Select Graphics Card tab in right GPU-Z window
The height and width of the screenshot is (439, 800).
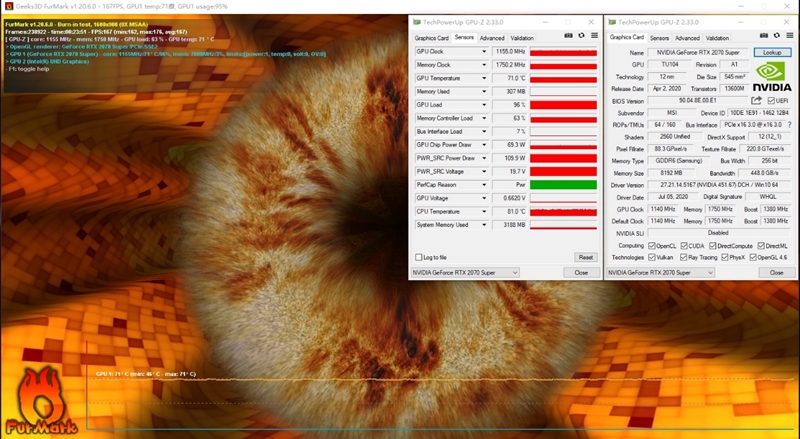tap(627, 37)
